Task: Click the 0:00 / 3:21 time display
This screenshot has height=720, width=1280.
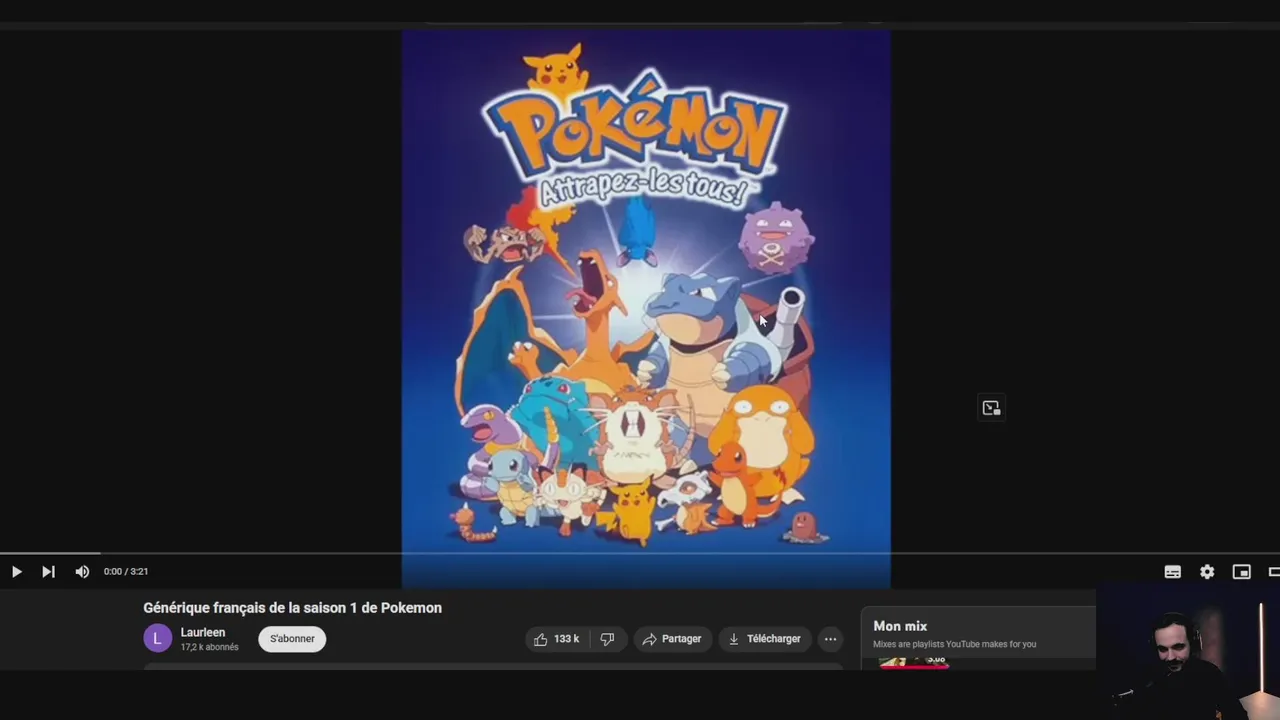Action: pyautogui.click(x=126, y=572)
